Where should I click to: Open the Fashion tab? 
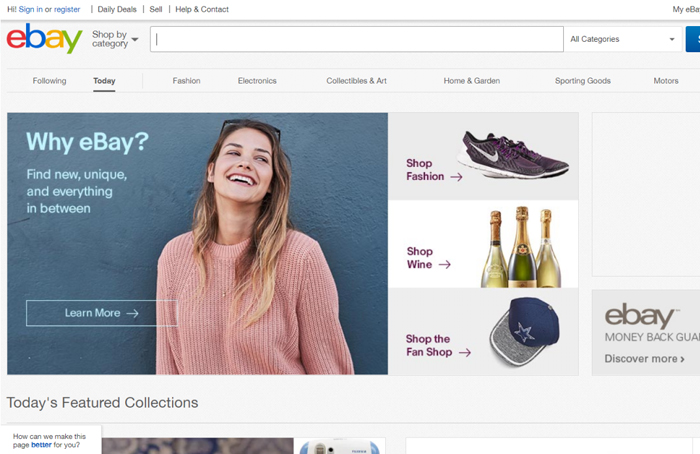point(186,81)
